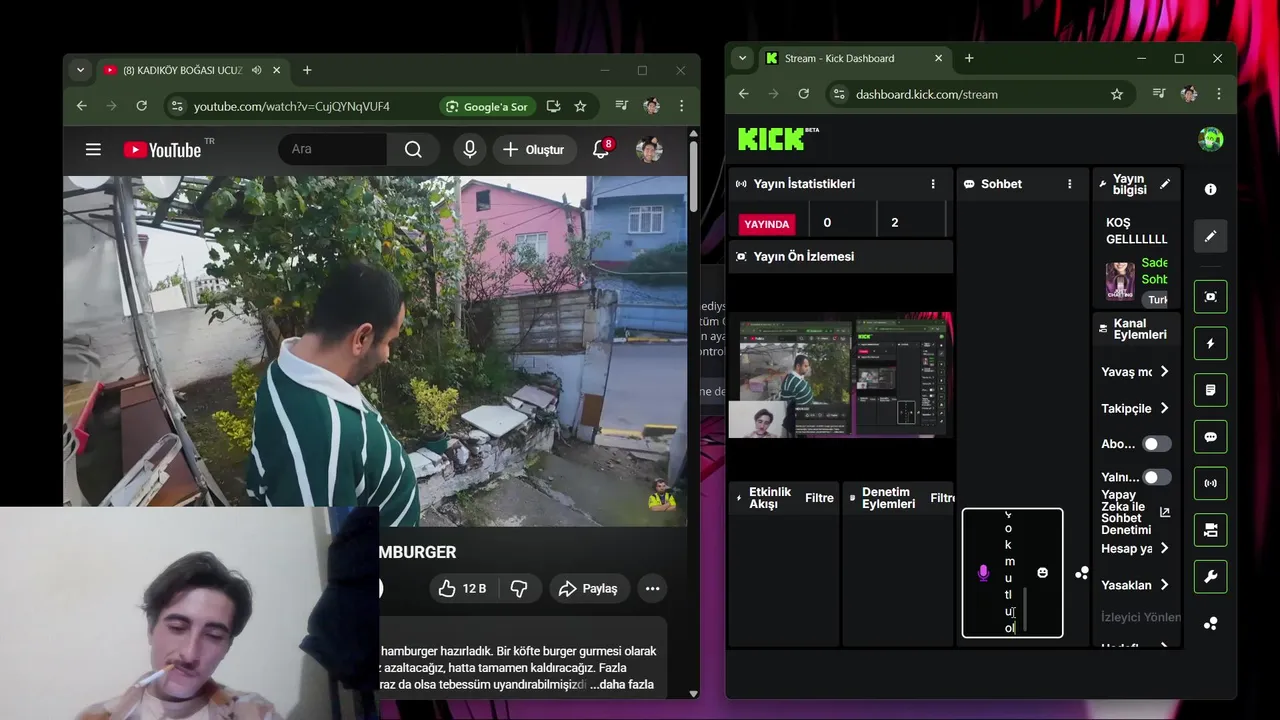
Task: Click Filtre in Etkinlik Akışı panel
Action: 819,498
